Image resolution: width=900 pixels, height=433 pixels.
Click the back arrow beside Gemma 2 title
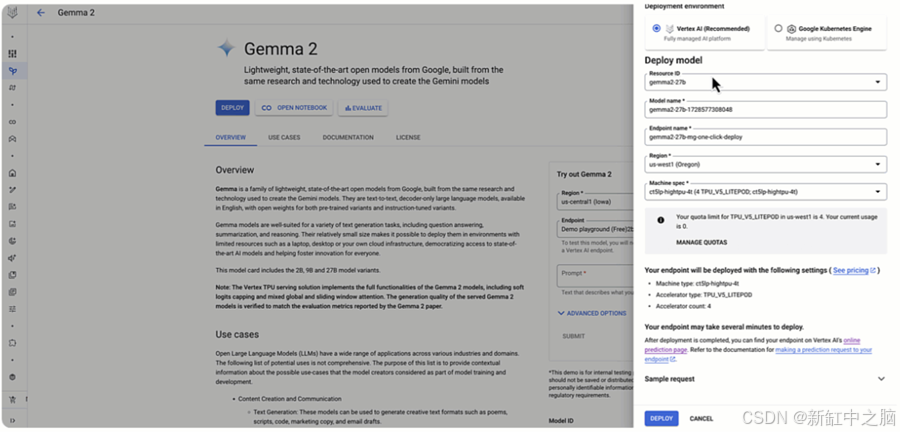(40, 13)
